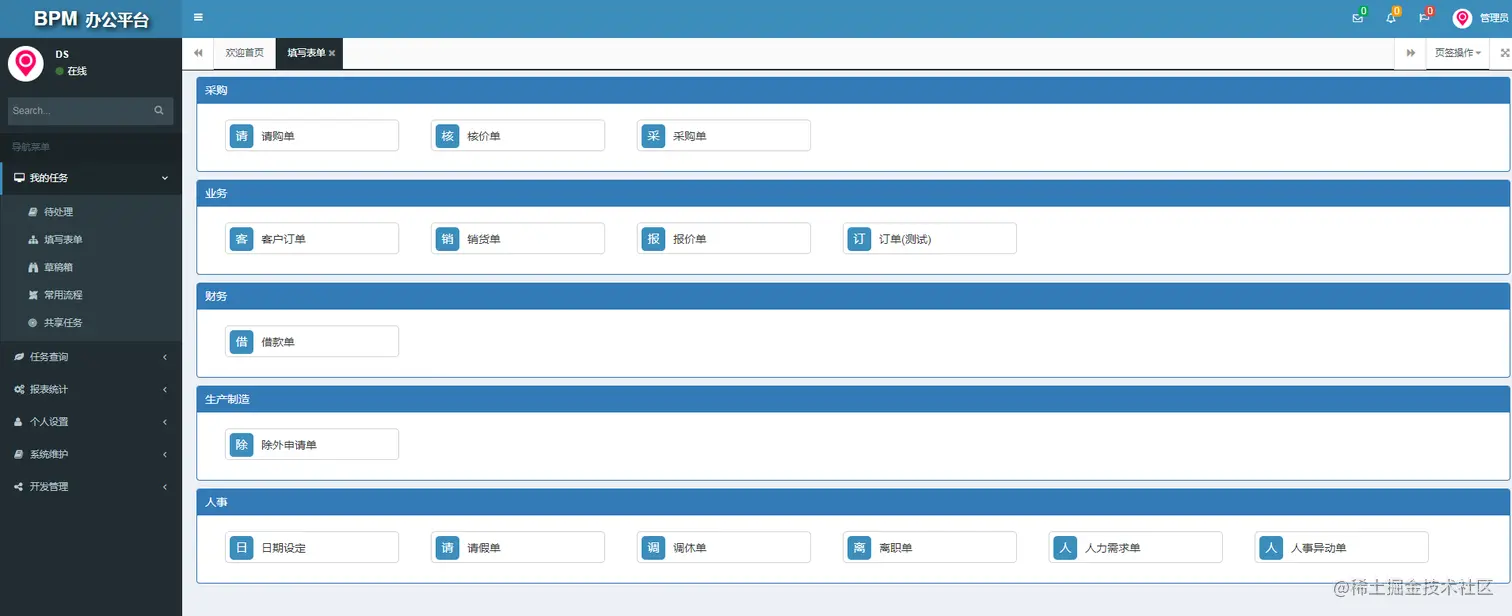Open the 除外申请单 form label
The image size is (1512, 616).
289,445
